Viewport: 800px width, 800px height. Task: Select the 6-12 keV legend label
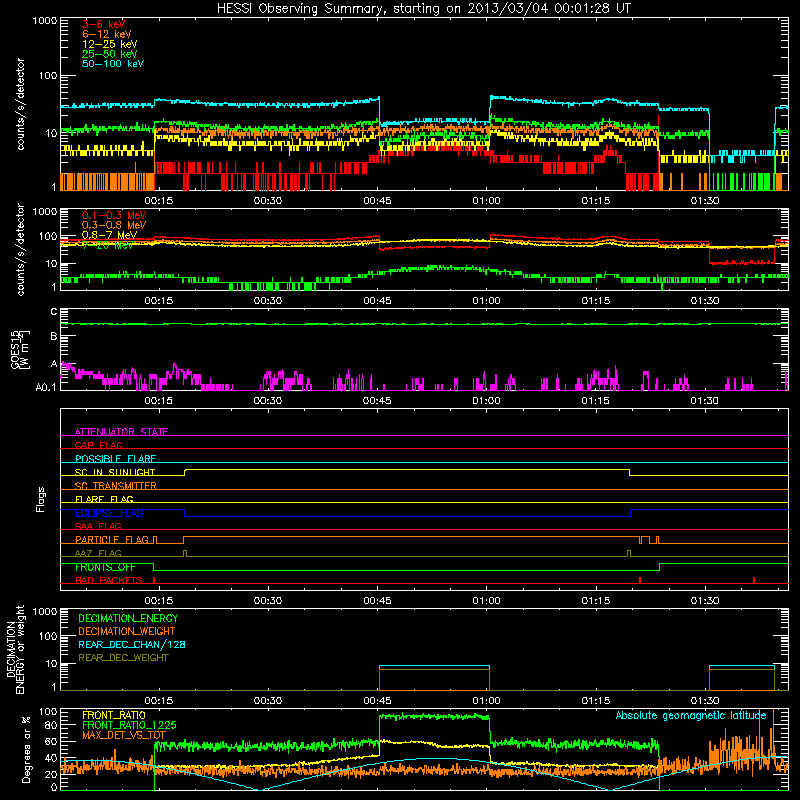pos(107,34)
